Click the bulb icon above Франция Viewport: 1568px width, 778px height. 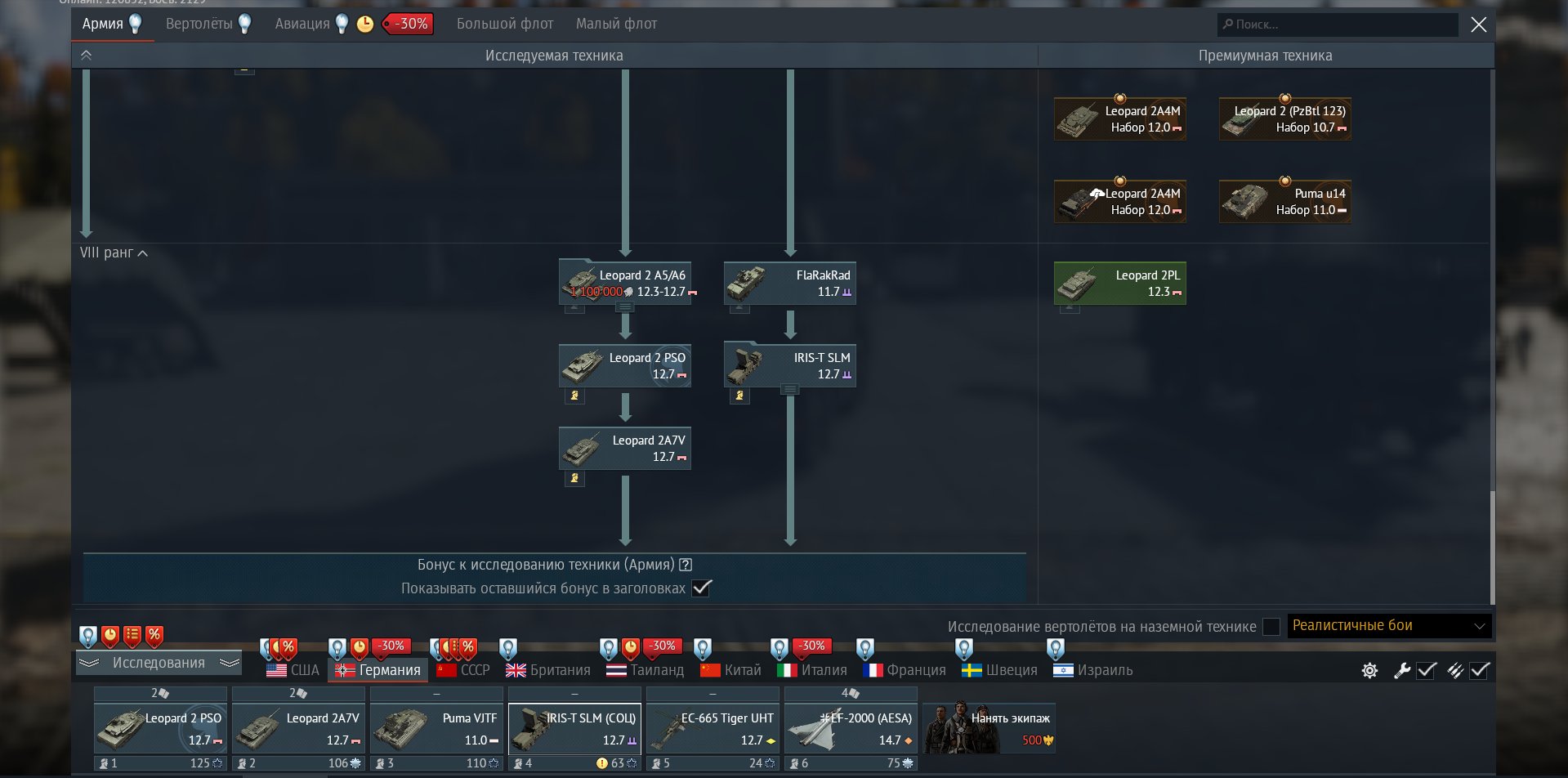pyautogui.click(x=865, y=649)
